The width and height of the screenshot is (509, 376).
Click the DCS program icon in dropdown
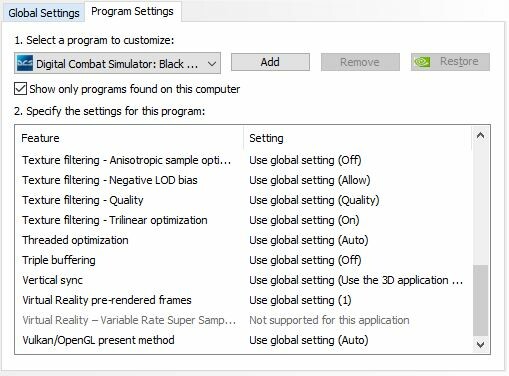[x=25, y=63]
